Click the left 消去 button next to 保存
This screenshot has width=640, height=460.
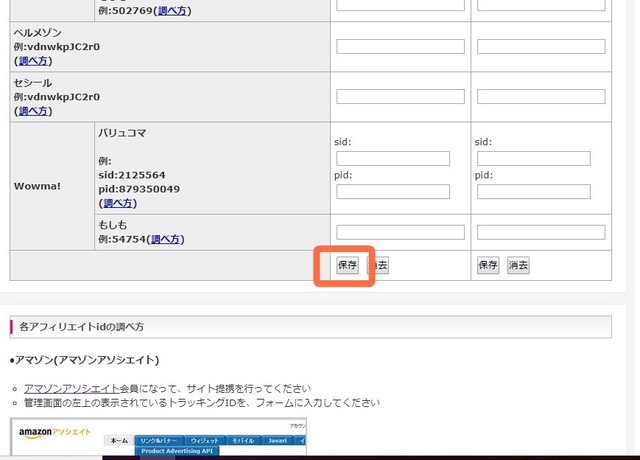[x=378, y=265]
